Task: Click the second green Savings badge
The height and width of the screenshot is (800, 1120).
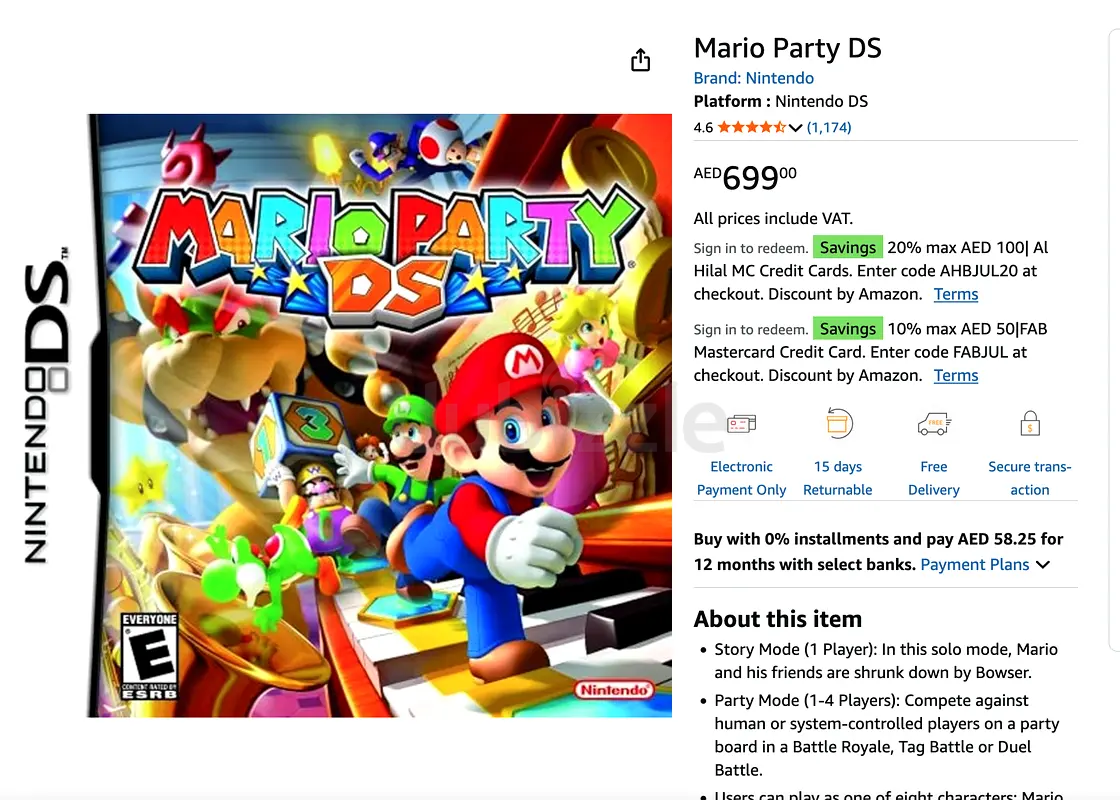Action: click(x=848, y=329)
